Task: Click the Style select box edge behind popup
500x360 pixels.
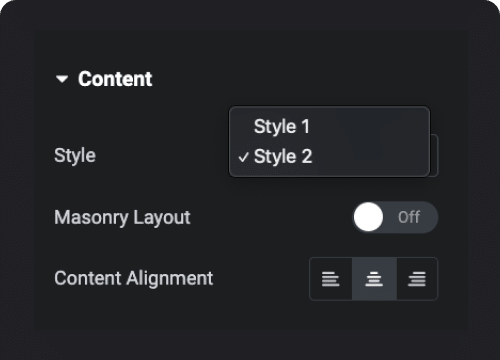Action: pyautogui.click(x=434, y=155)
